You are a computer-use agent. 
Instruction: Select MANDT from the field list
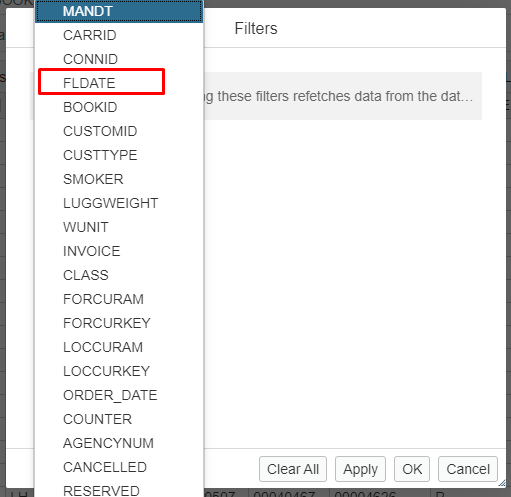point(119,11)
